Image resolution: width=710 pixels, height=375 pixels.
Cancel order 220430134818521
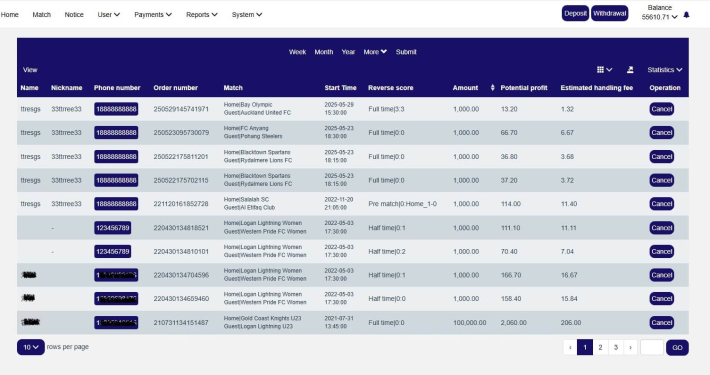click(x=662, y=228)
